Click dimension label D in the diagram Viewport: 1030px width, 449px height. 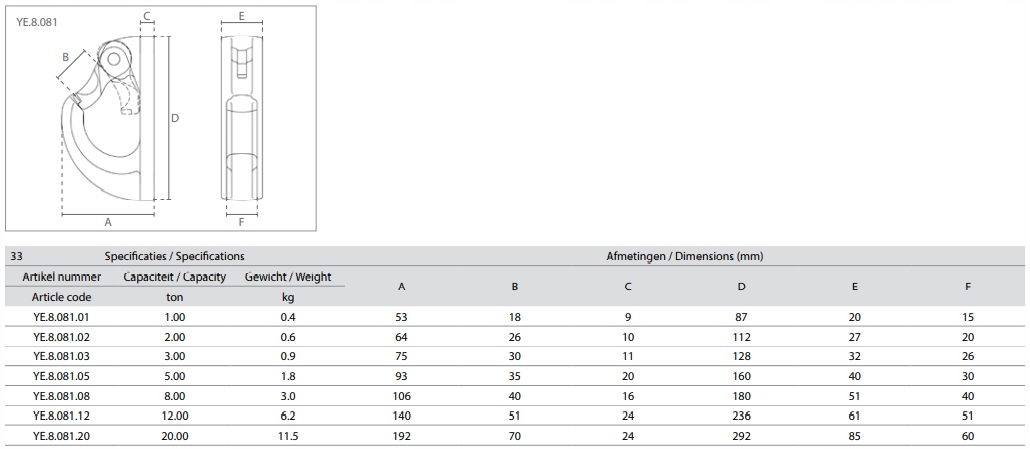coord(175,118)
